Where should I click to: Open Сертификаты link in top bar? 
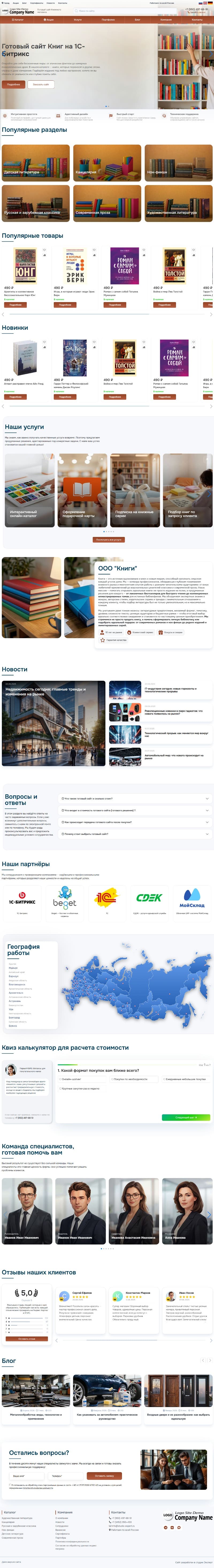[x=36, y=3]
